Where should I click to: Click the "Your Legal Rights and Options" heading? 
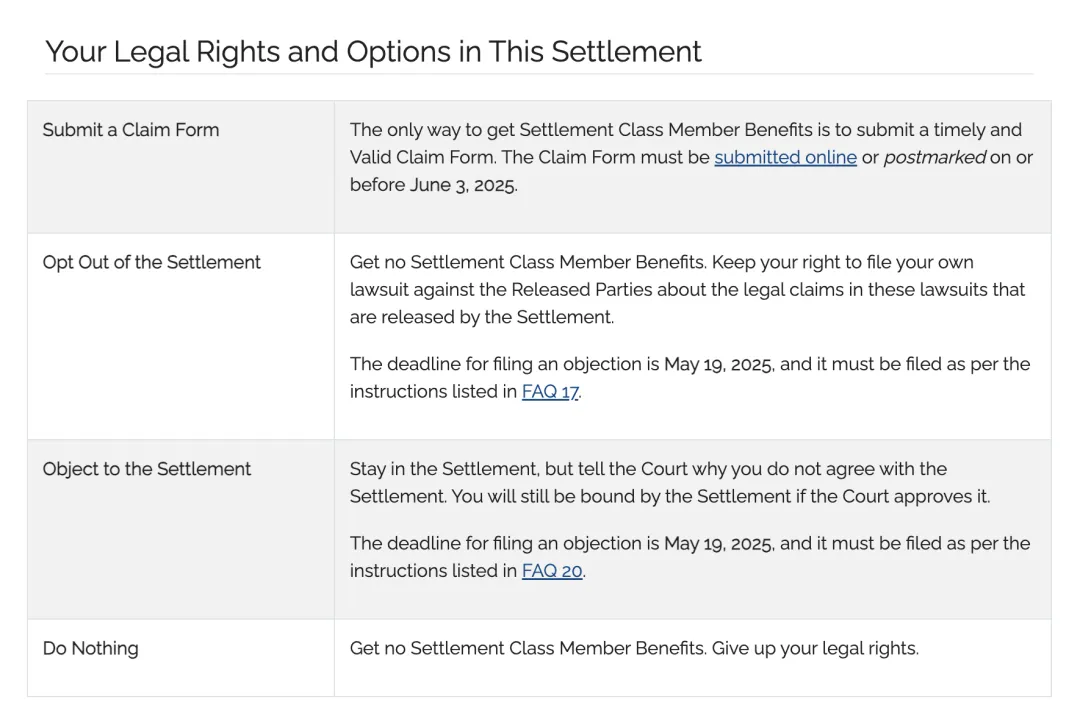coord(373,52)
